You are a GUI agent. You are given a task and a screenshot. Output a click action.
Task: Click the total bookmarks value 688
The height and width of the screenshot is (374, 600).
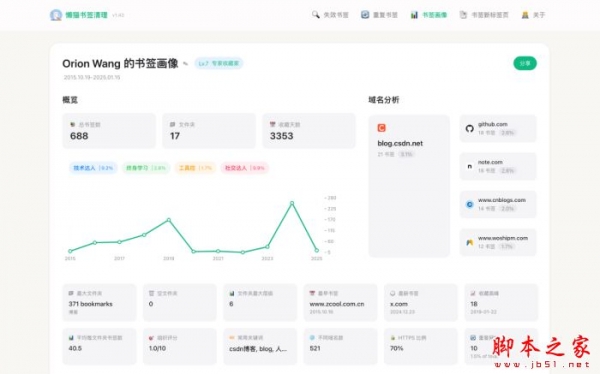[x=79, y=136]
